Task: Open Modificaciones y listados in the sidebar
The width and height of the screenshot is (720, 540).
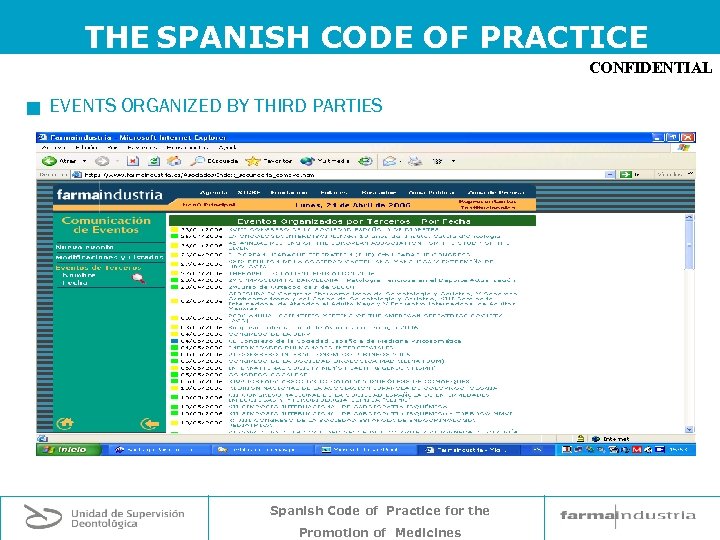Action: [109, 257]
